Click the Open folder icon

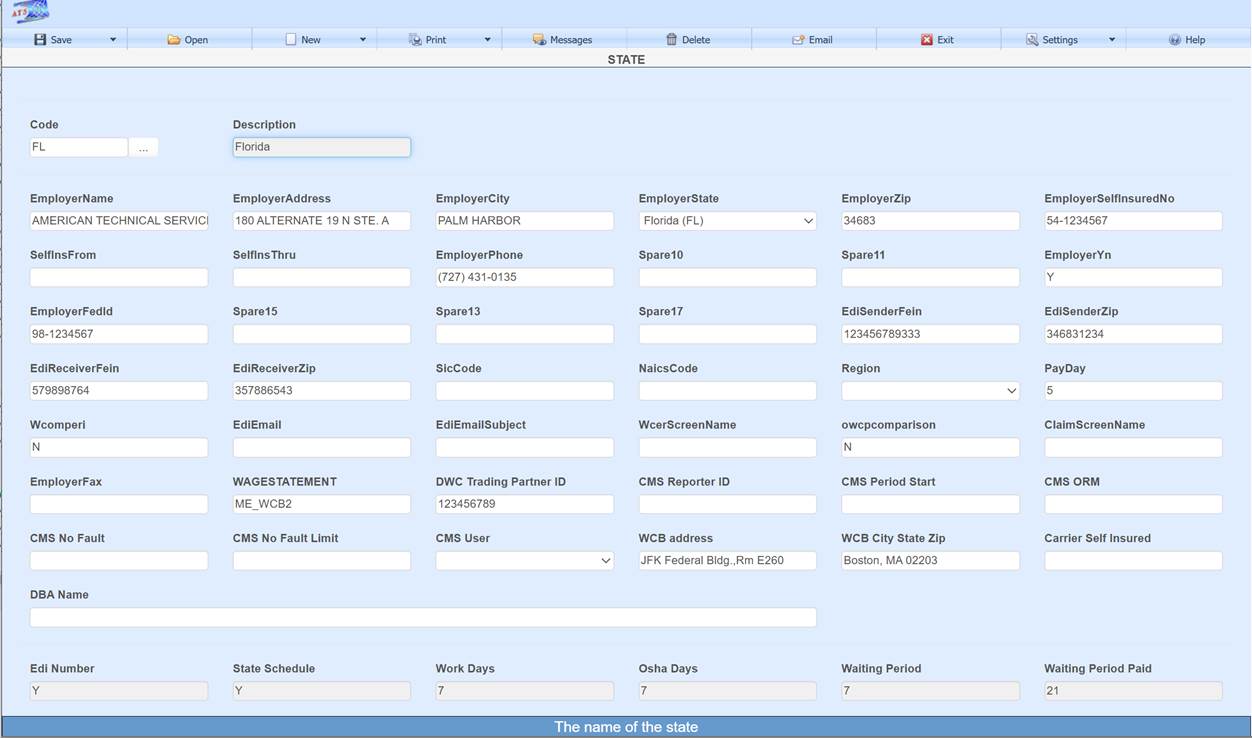tap(174, 40)
